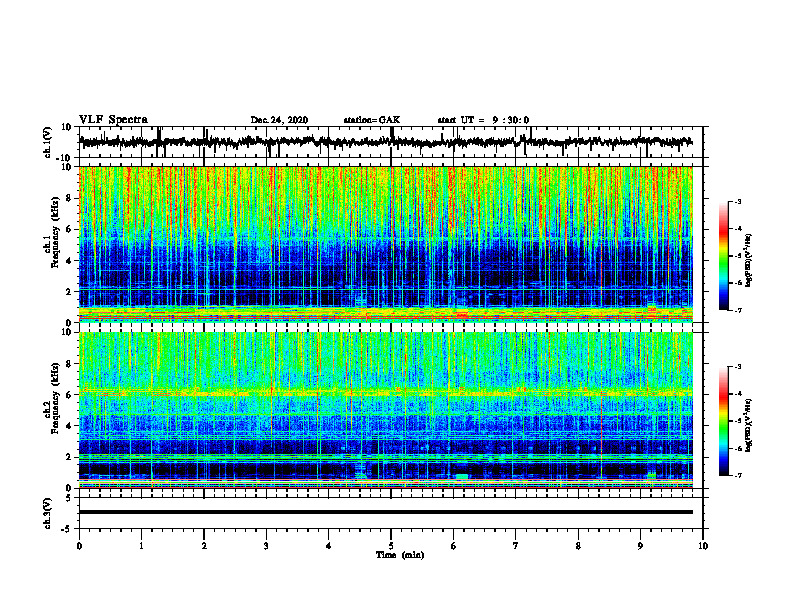Click the "start UT = 9:30:0" text
The height and width of the screenshot is (612, 792).
point(483,120)
